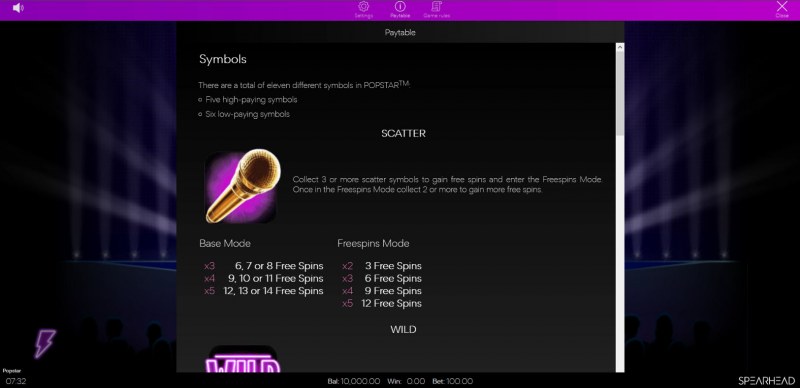Click the 'total of eleven different symbols' sentence
Viewport: 800px width, 388px height.
point(304,85)
